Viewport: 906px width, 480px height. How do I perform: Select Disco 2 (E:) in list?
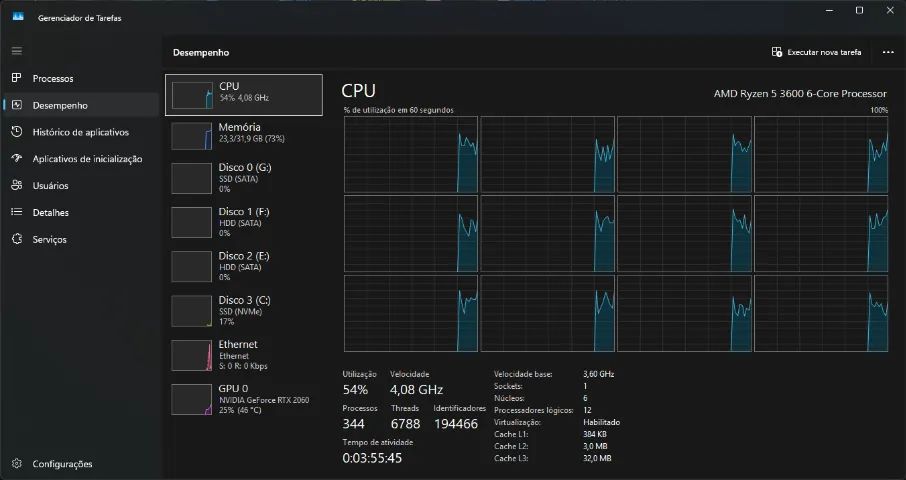[x=244, y=266]
